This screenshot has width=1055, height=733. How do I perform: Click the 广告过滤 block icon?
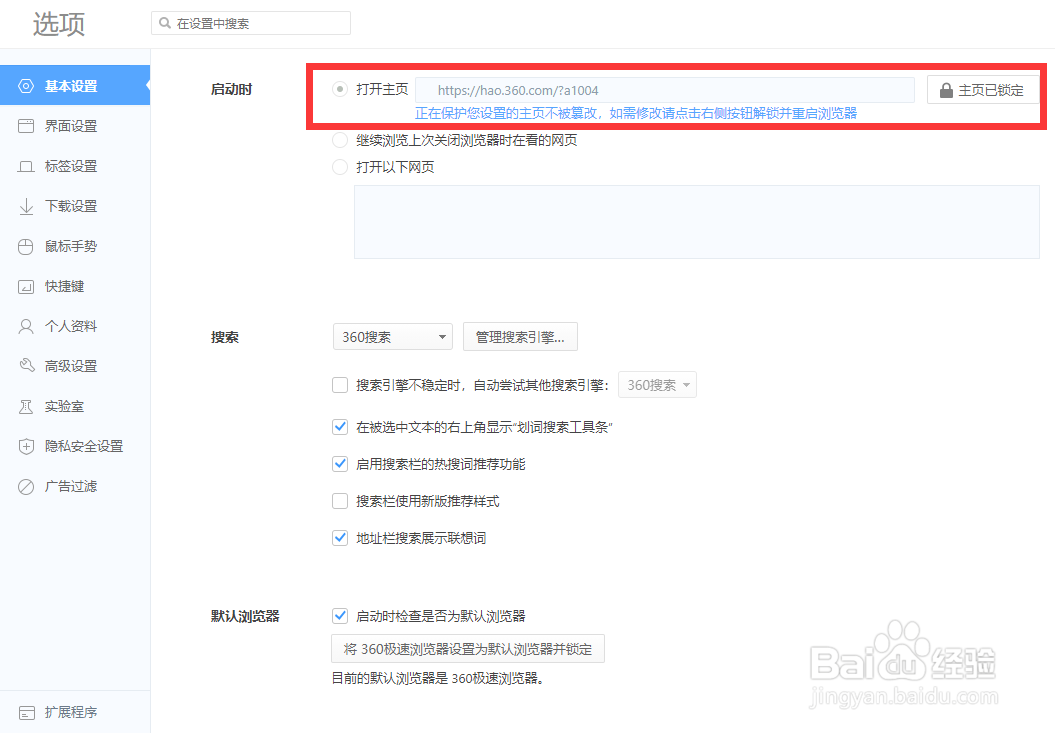point(26,487)
